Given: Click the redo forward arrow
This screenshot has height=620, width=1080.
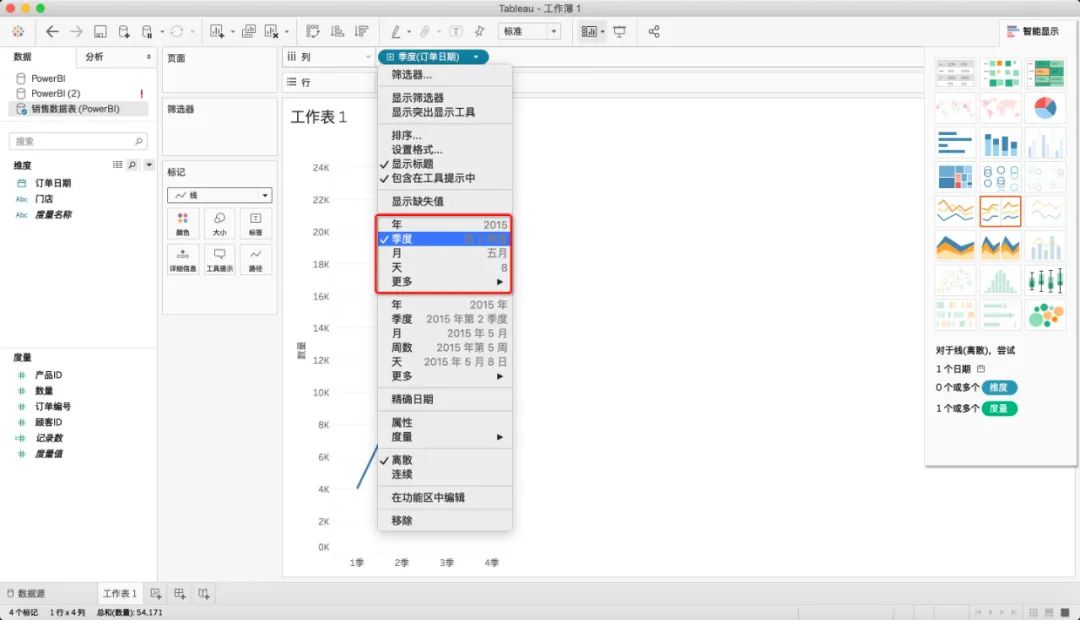Looking at the screenshot, I should tap(76, 31).
